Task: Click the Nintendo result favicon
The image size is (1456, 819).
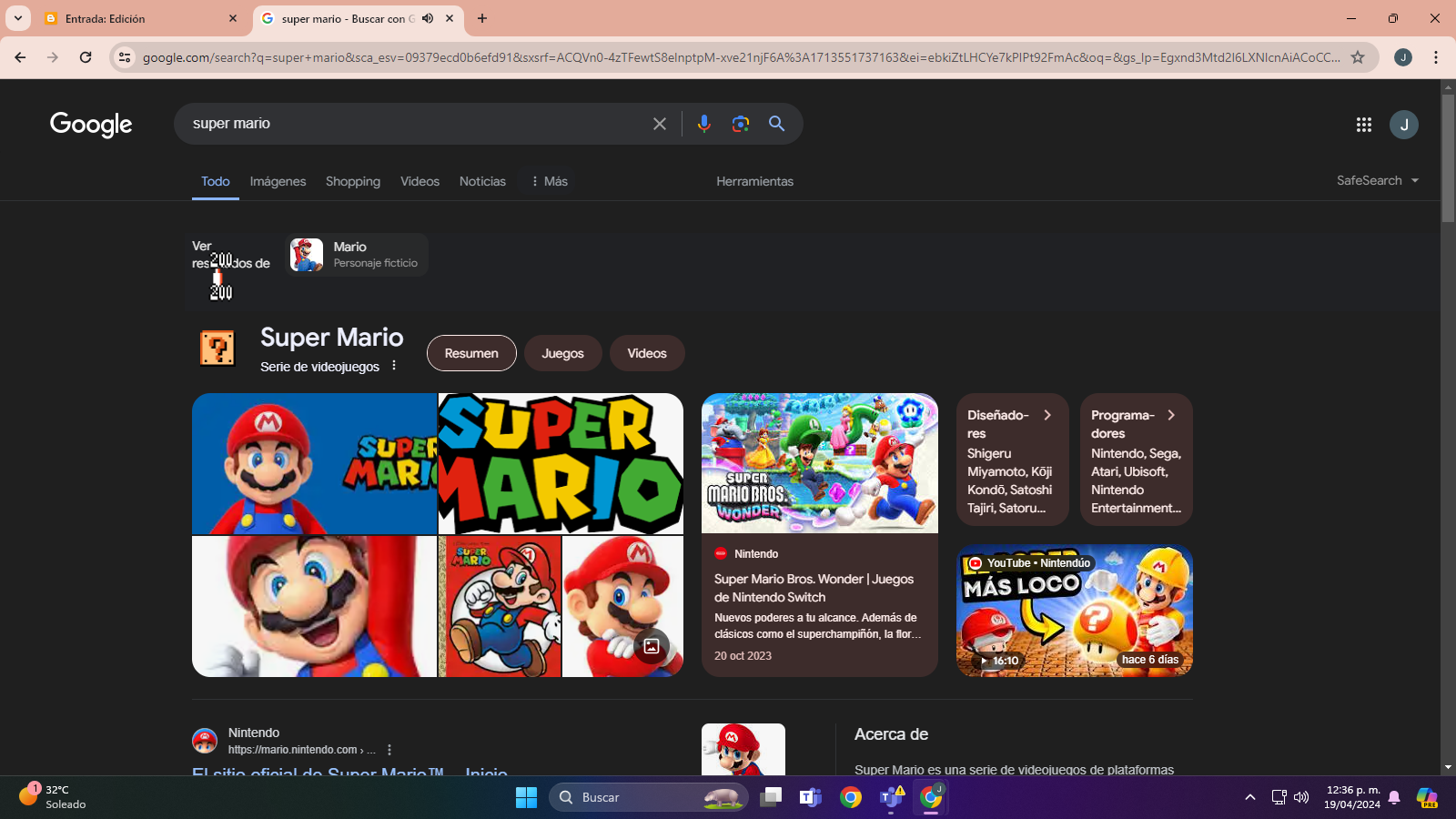Action: tap(205, 741)
